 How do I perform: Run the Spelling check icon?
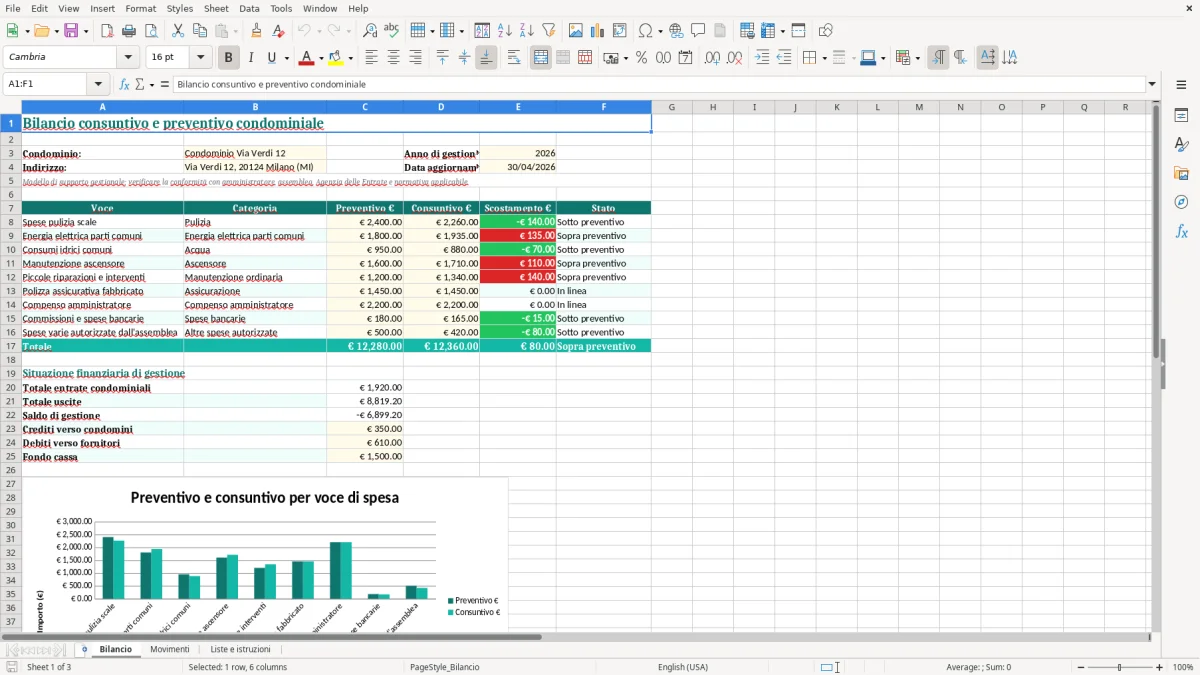pyautogui.click(x=391, y=31)
